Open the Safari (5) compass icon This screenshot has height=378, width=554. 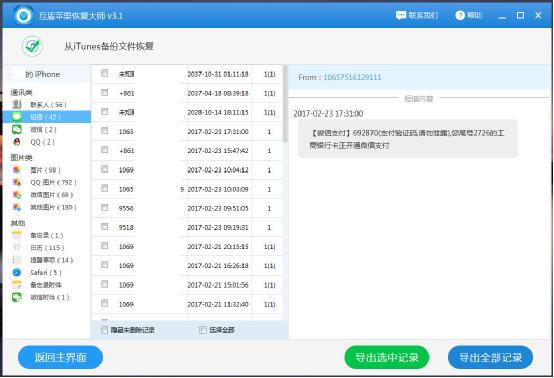(x=17, y=272)
